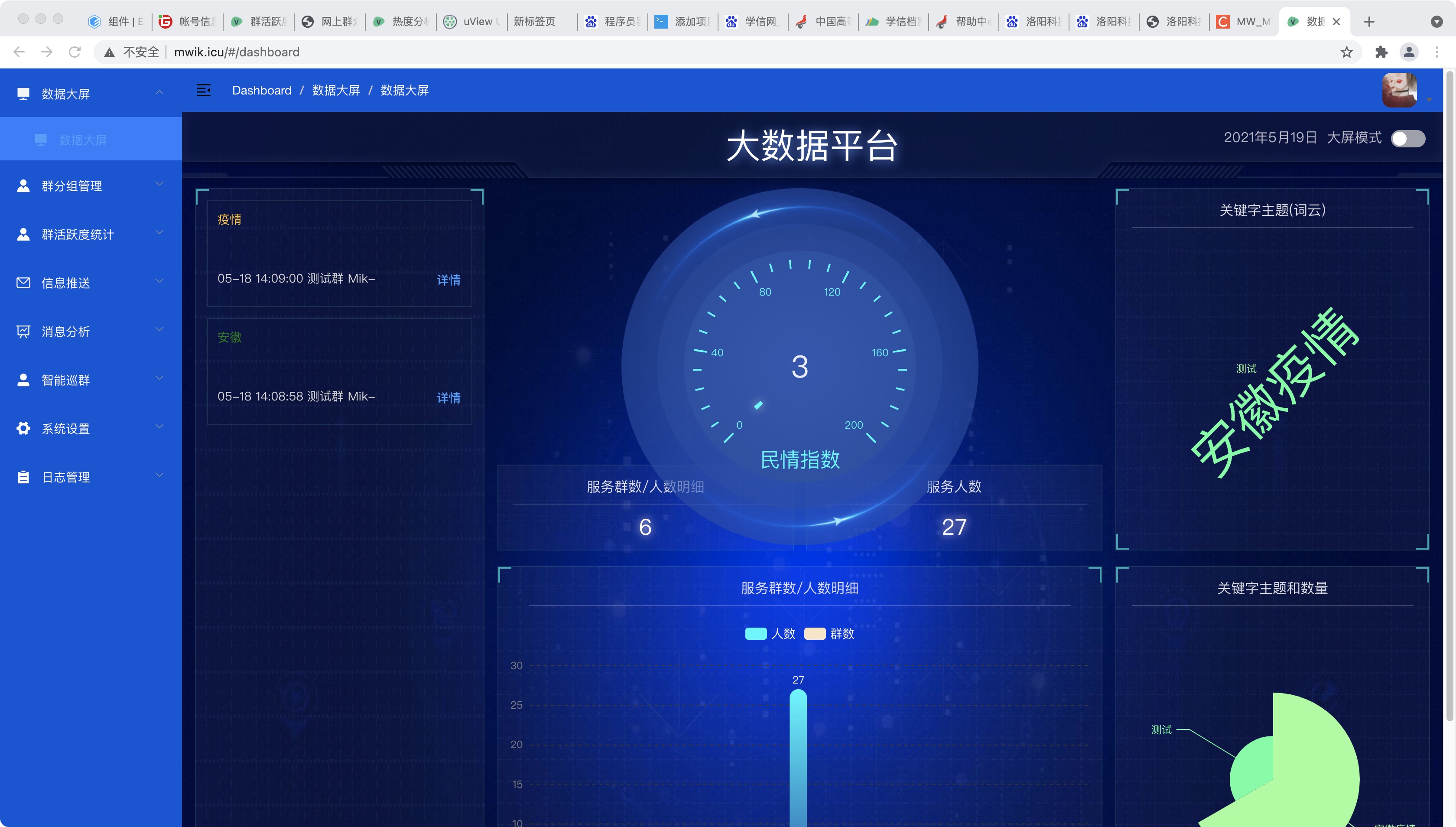Click the 人数 bar labeled 27

click(x=798, y=757)
